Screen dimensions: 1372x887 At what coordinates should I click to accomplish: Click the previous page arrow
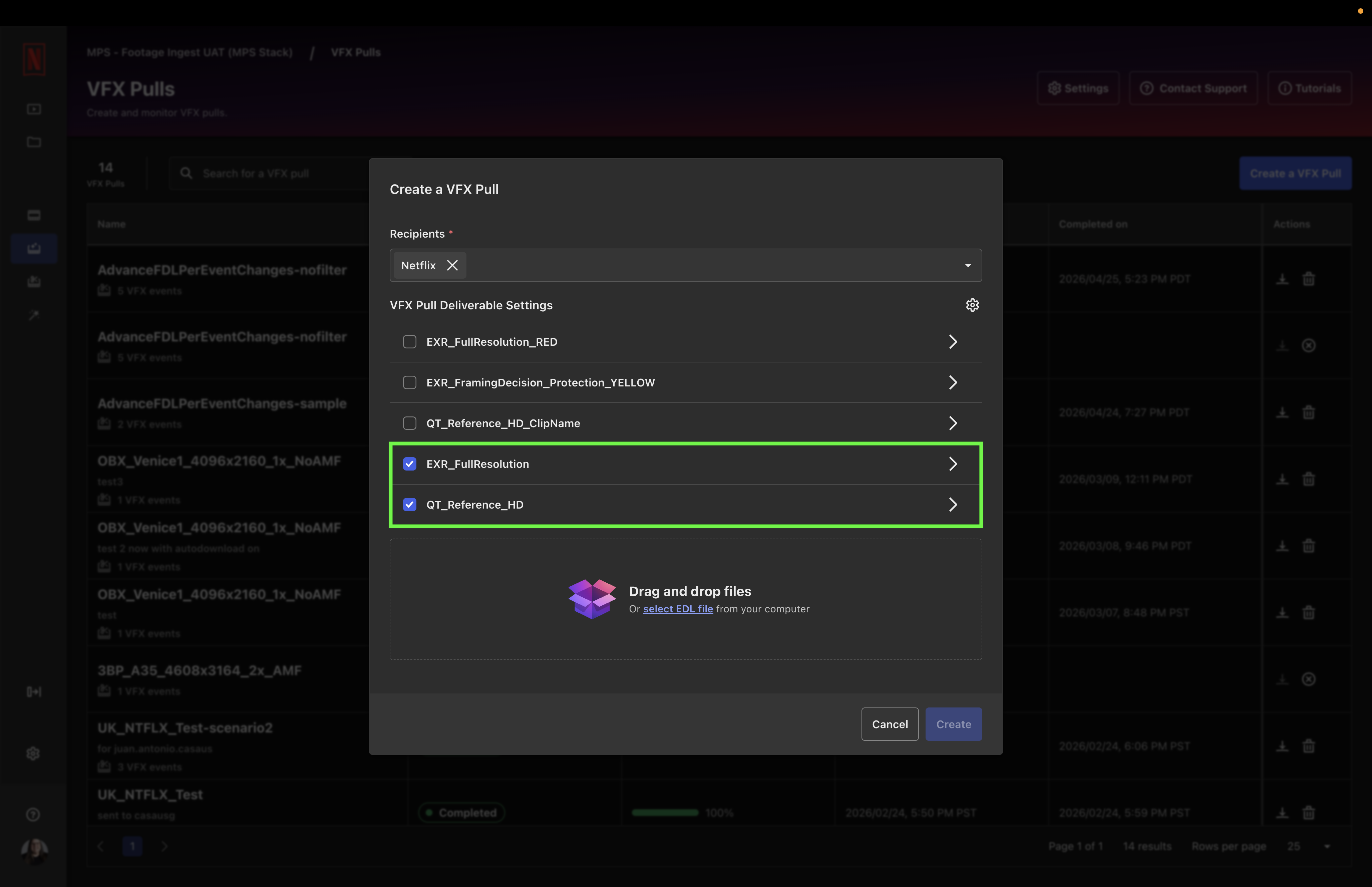(x=101, y=846)
